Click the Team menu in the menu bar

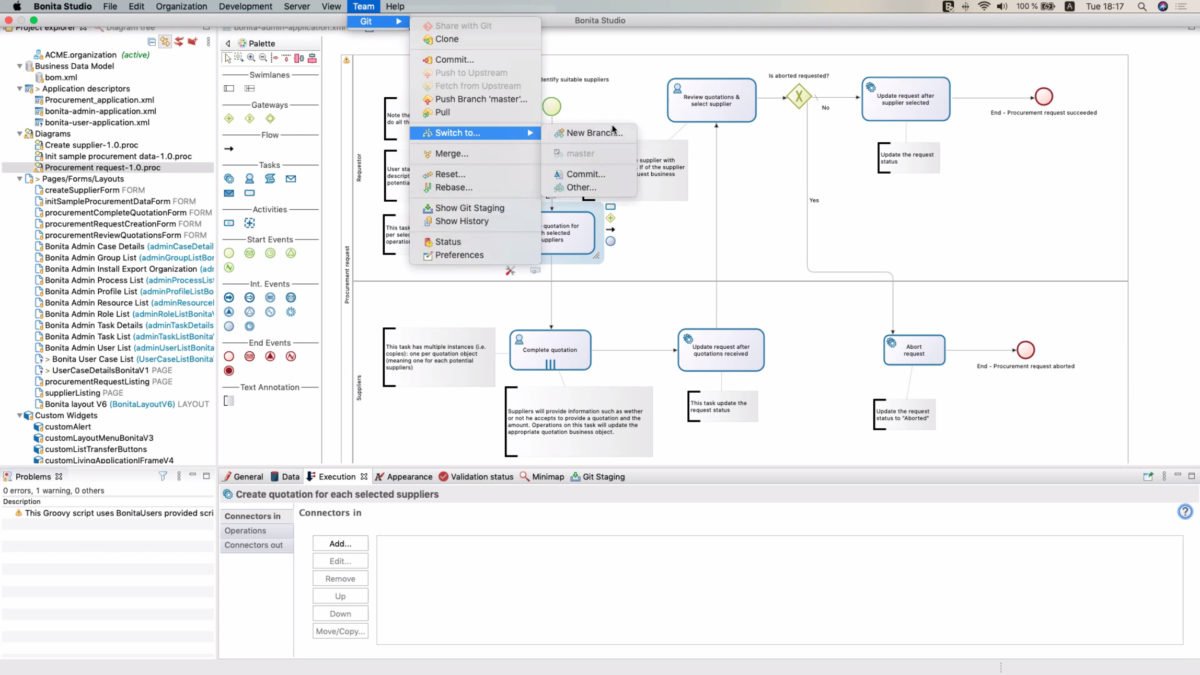[362, 6]
